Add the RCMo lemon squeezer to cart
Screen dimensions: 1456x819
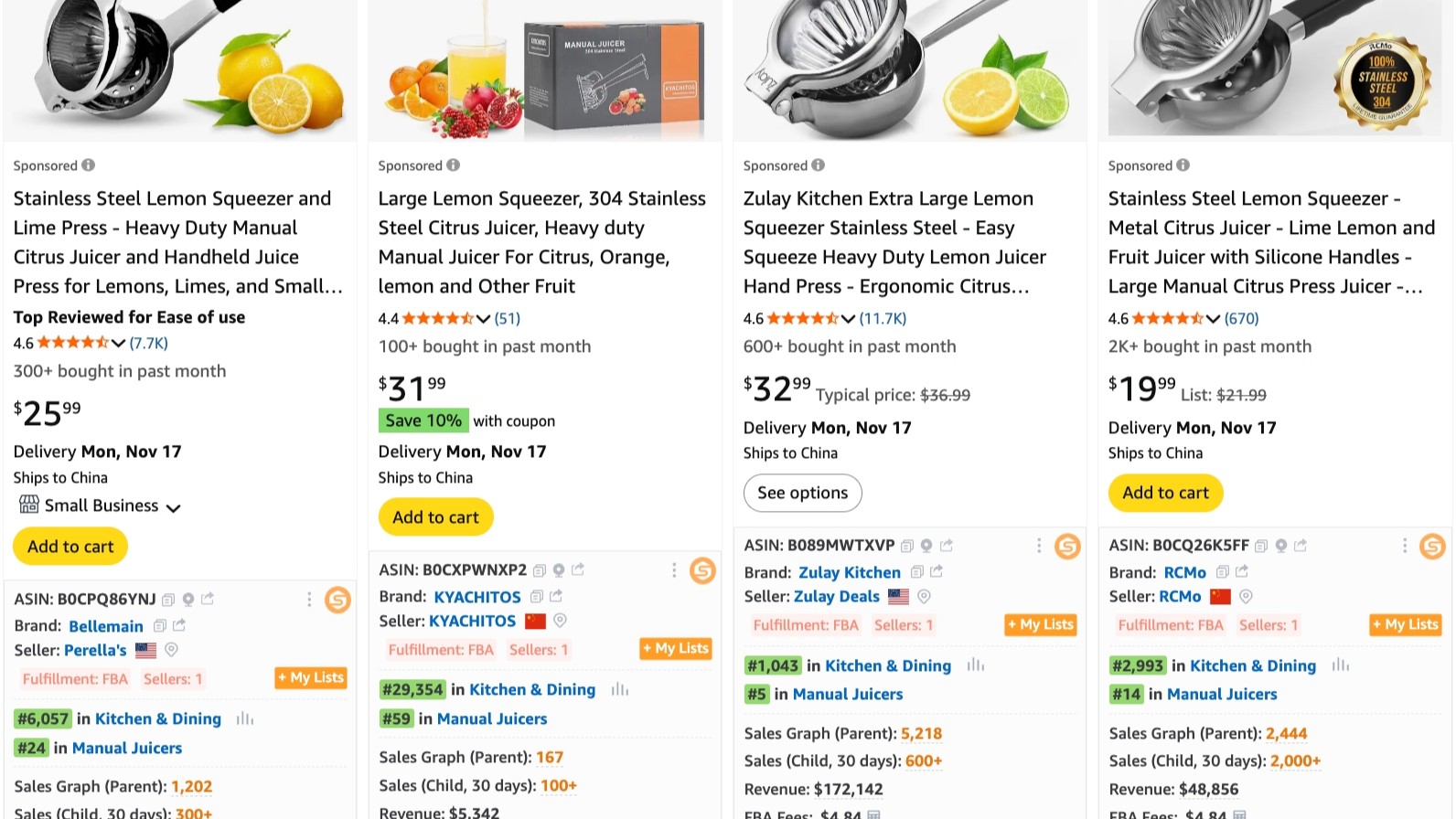click(x=1165, y=493)
